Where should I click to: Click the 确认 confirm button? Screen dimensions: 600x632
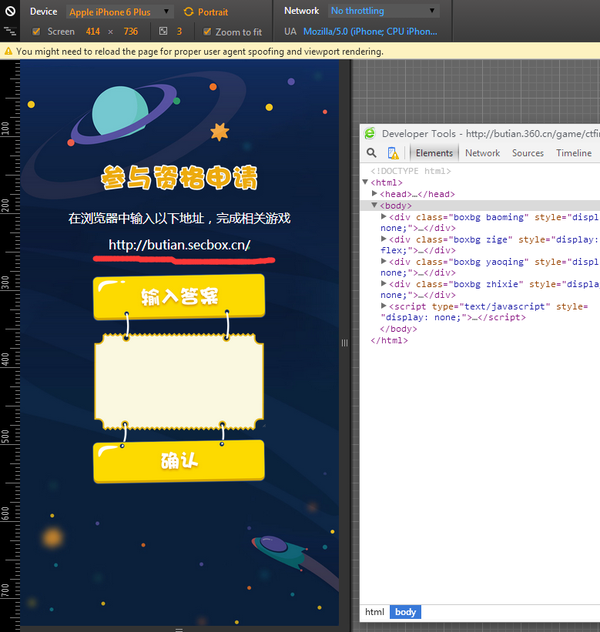pyautogui.click(x=179, y=461)
